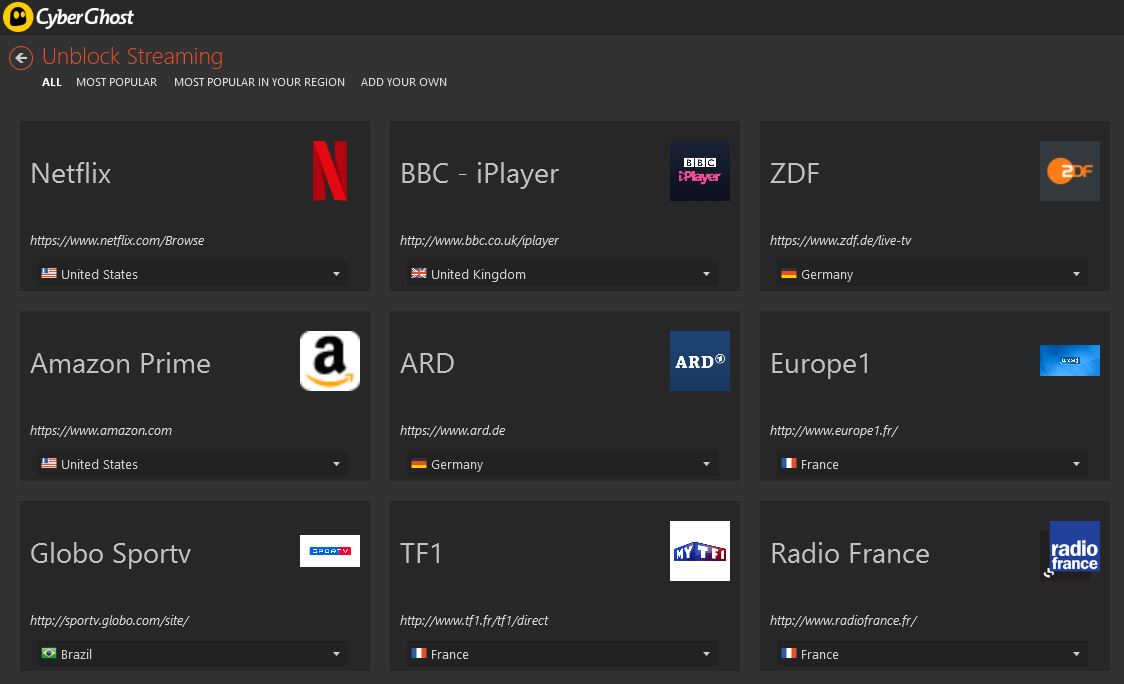Click the www.ard.de URL
Viewport: 1124px width, 684px height.
coord(452,430)
